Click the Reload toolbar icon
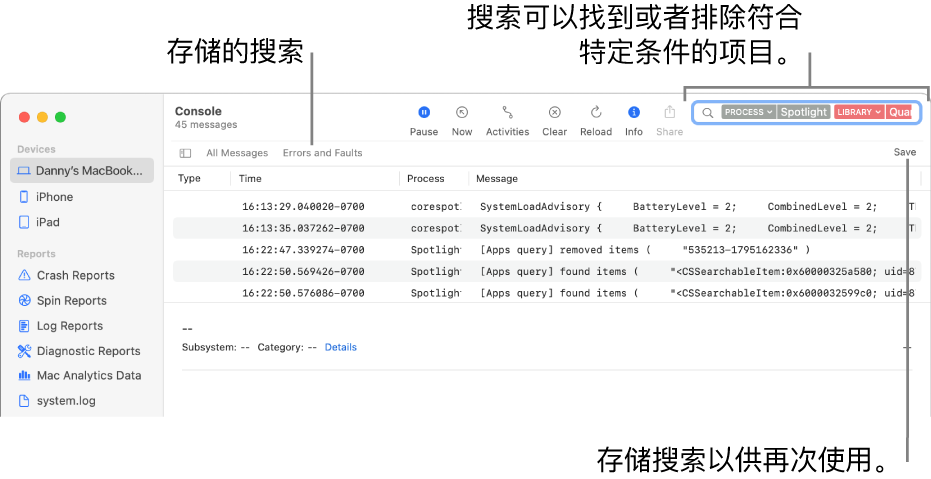Image resolution: width=931 pixels, height=479 pixels. [596, 112]
